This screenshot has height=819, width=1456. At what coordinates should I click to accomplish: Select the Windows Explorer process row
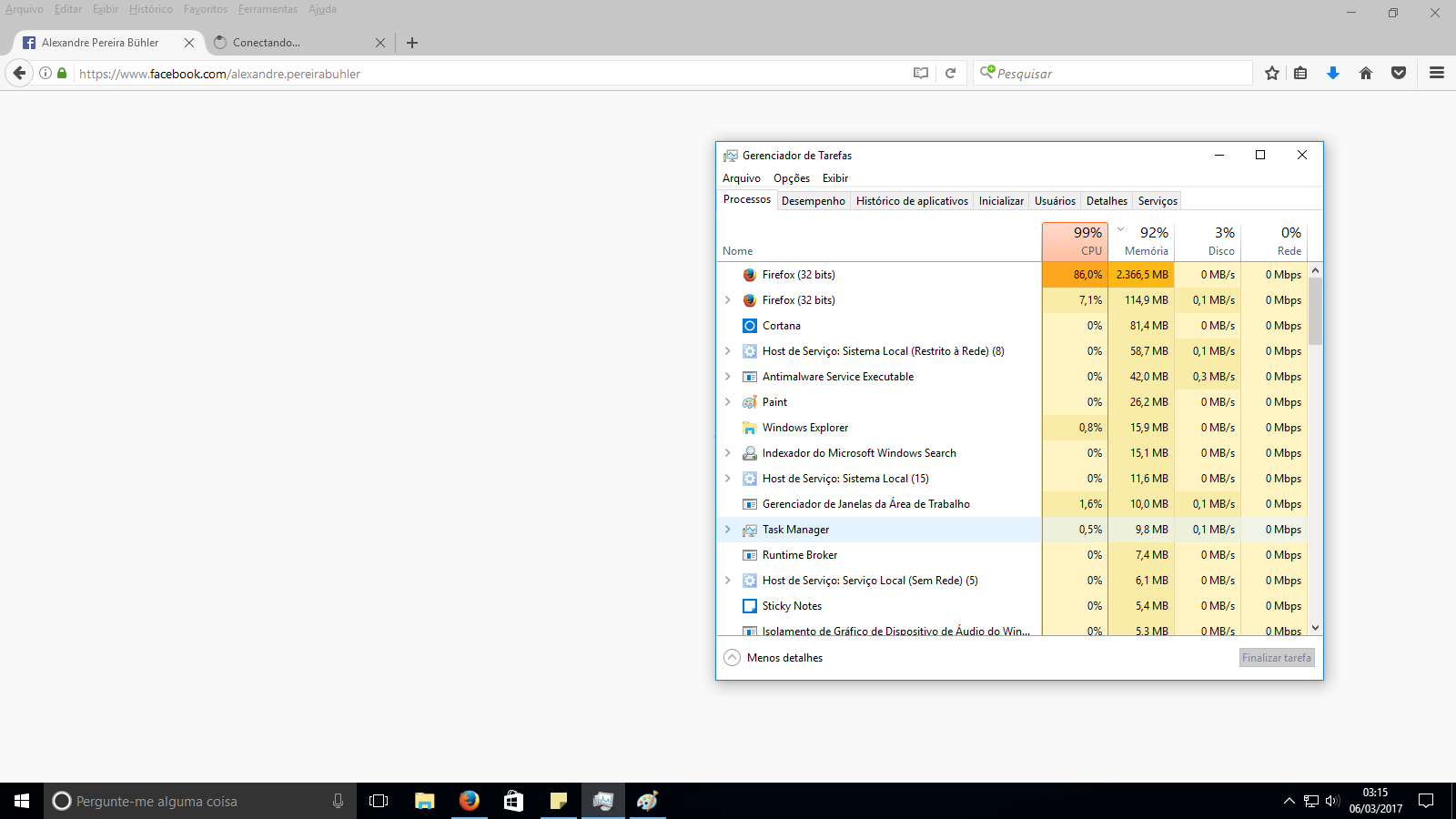coord(805,428)
